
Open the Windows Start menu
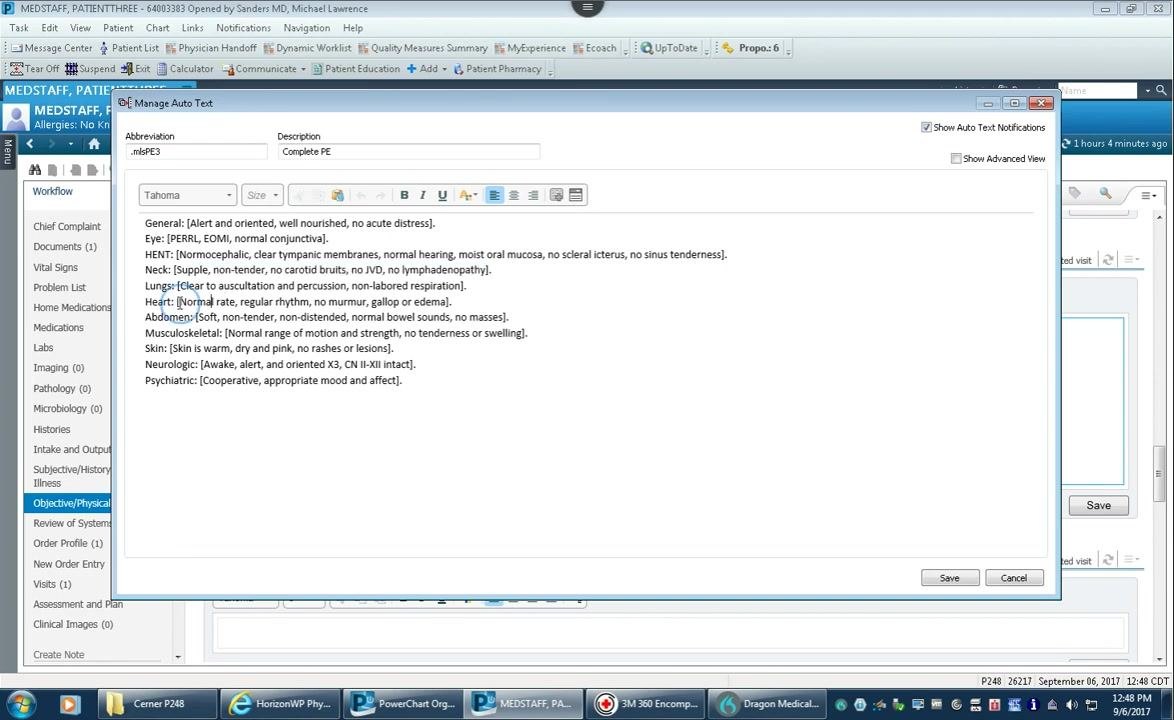pyautogui.click(x=21, y=704)
